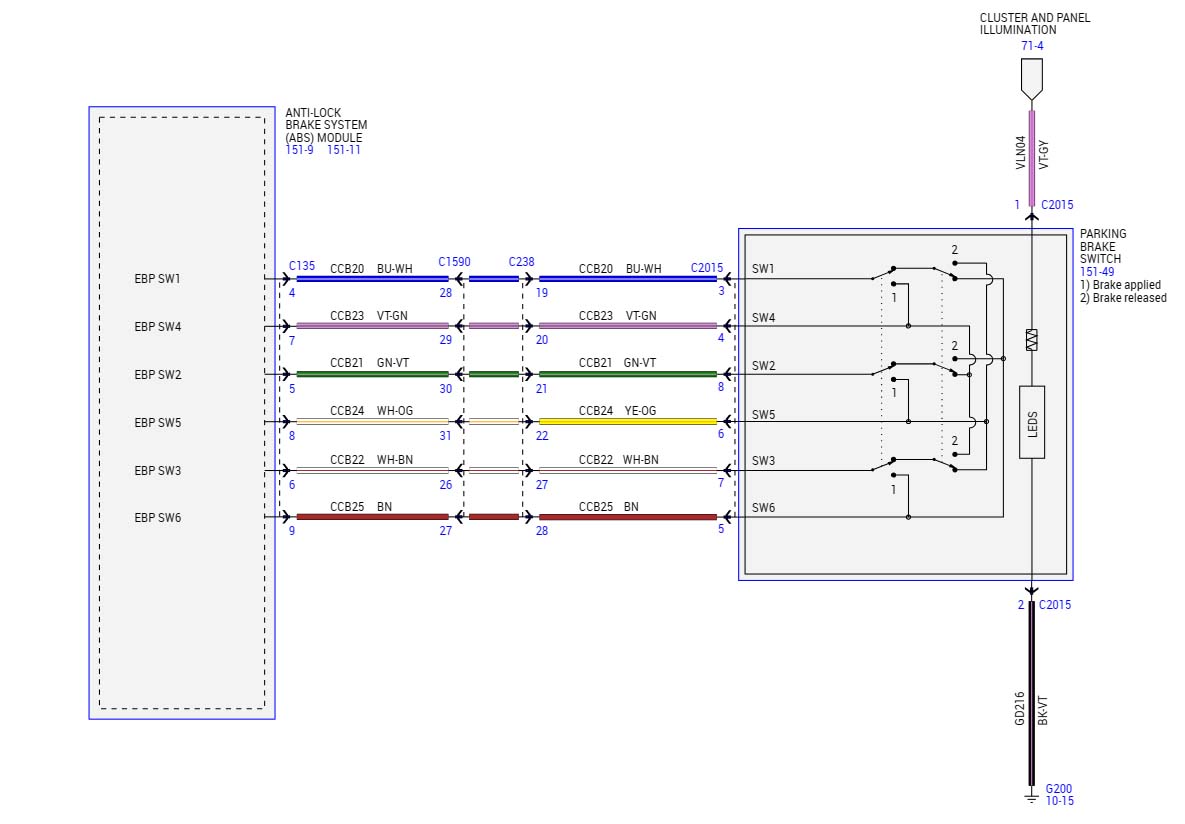Click the SW1 switch contact symbol
The height and width of the screenshot is (824, 1185).
[912, 272]
